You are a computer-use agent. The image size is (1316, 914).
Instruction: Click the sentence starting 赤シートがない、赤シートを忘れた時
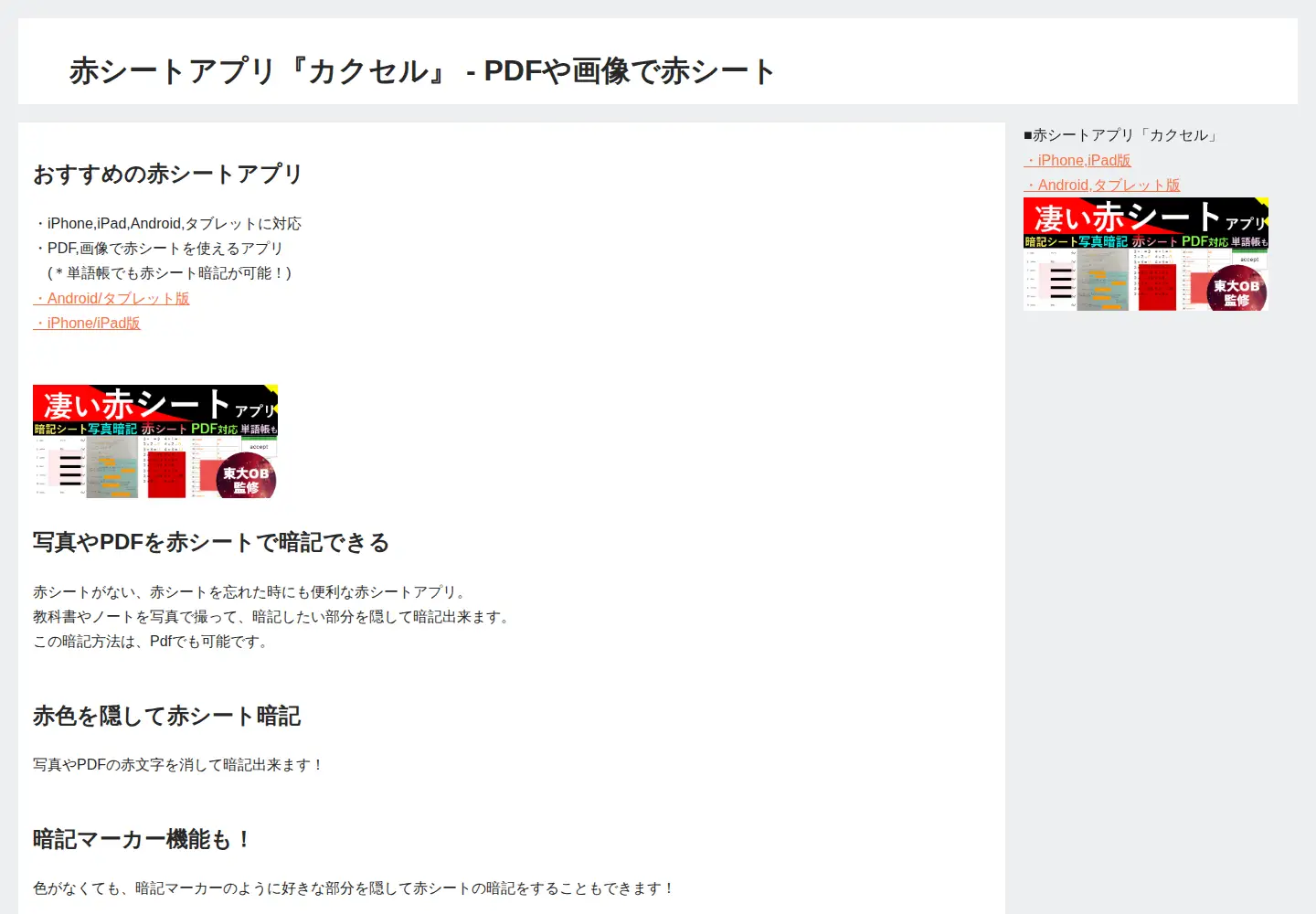pos(252,592)
